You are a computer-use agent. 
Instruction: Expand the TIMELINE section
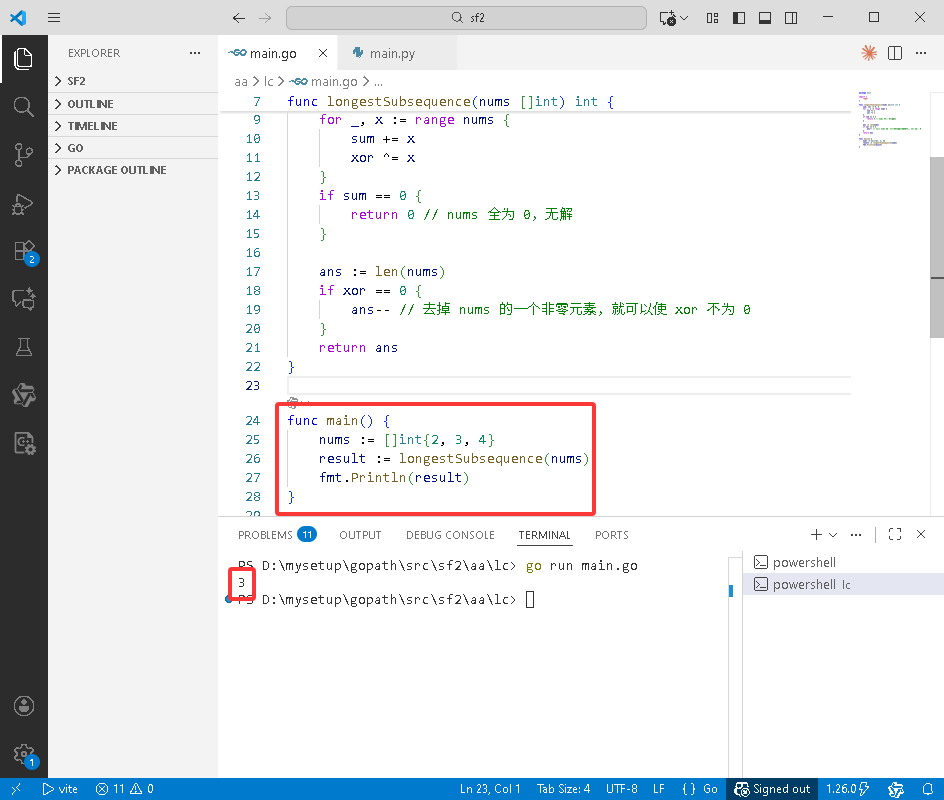click(x=133, y=126)
